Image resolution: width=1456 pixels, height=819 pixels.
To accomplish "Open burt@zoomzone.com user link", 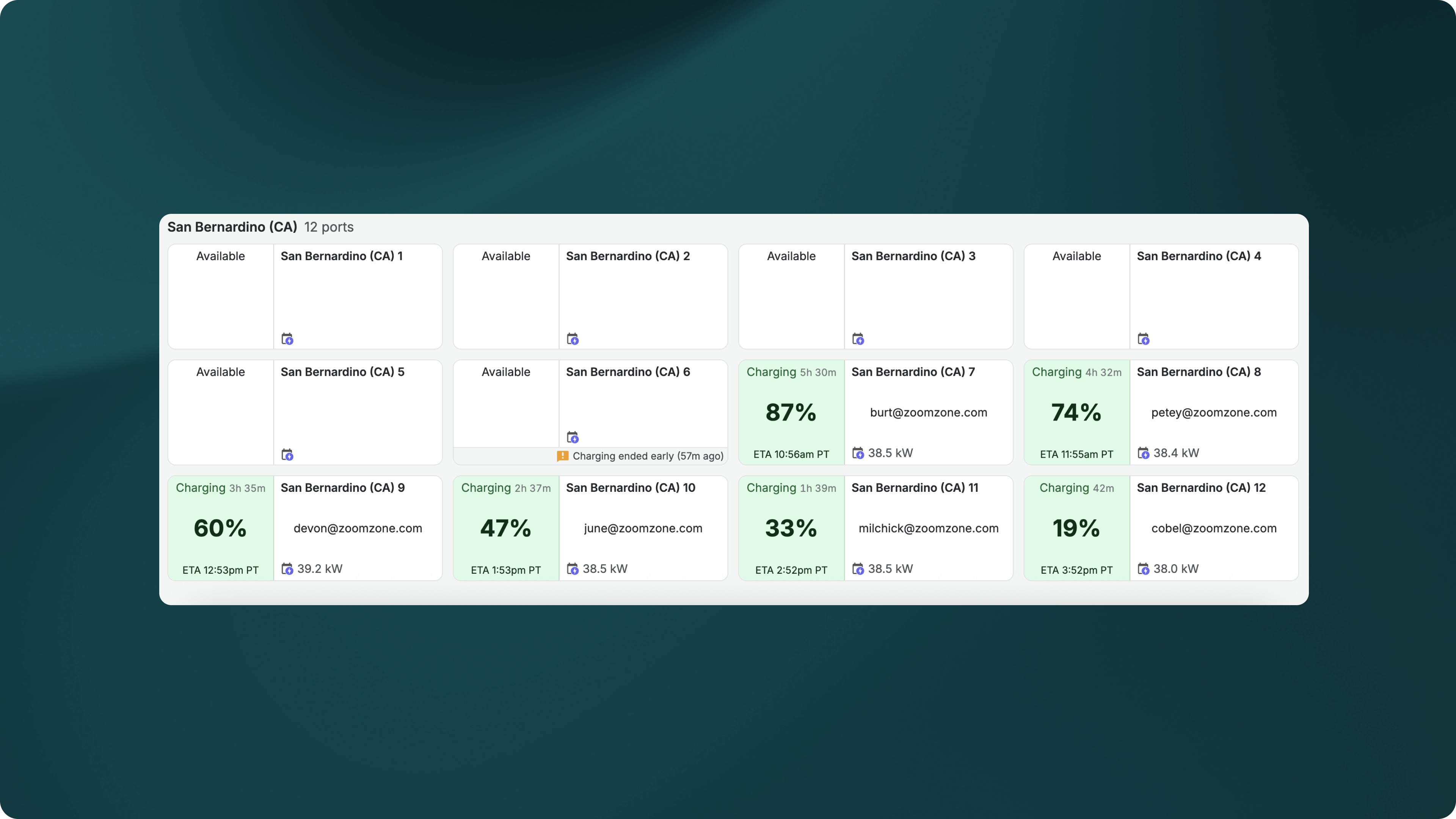I will [x=928, y=413].
